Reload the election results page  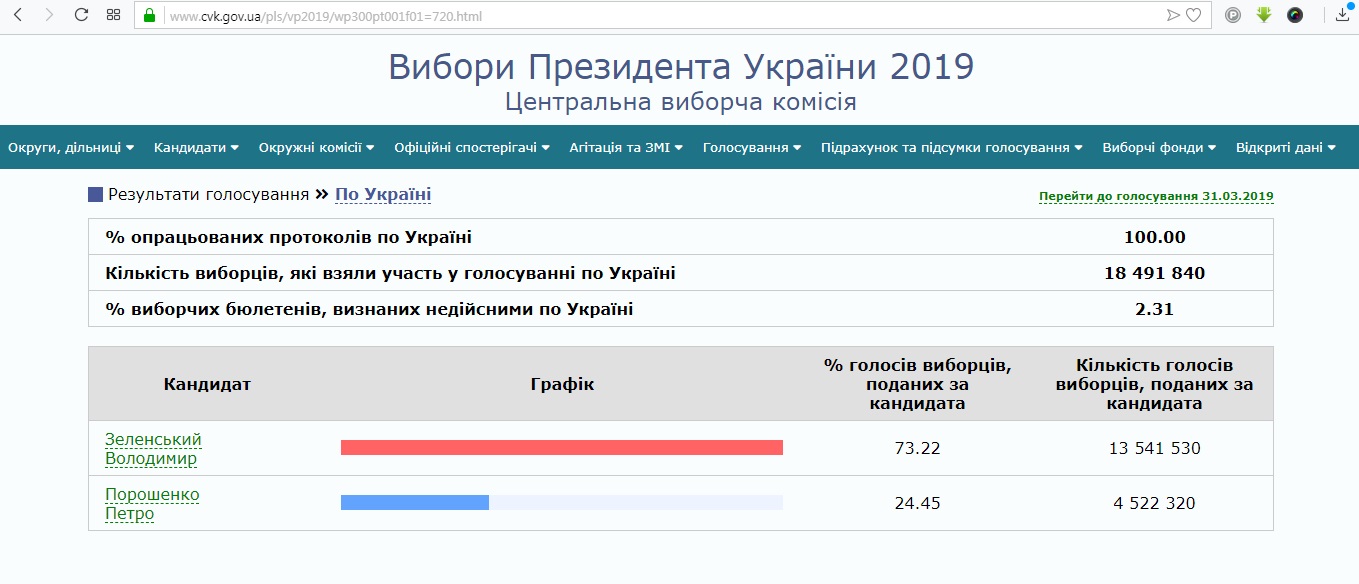point(82,15)
